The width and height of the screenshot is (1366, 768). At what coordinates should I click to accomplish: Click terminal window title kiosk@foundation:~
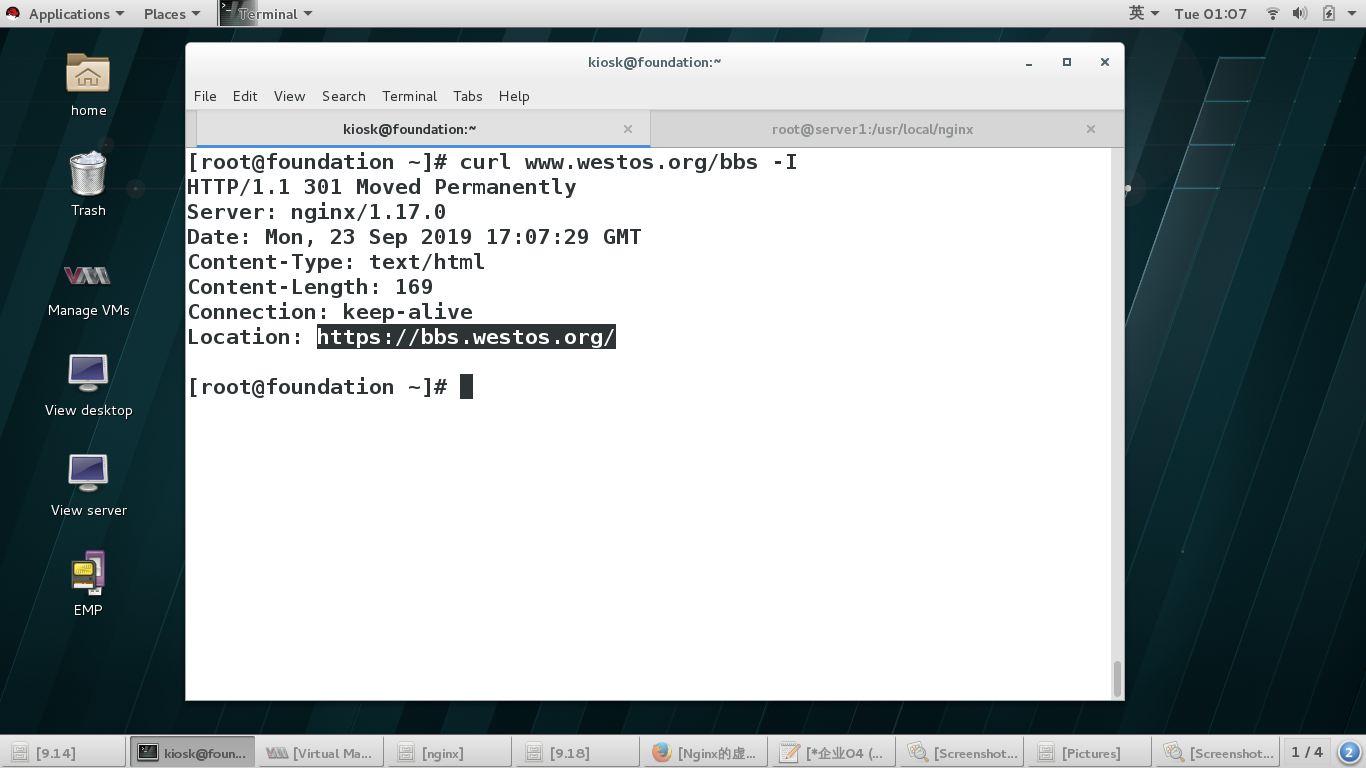click(654, 62)
